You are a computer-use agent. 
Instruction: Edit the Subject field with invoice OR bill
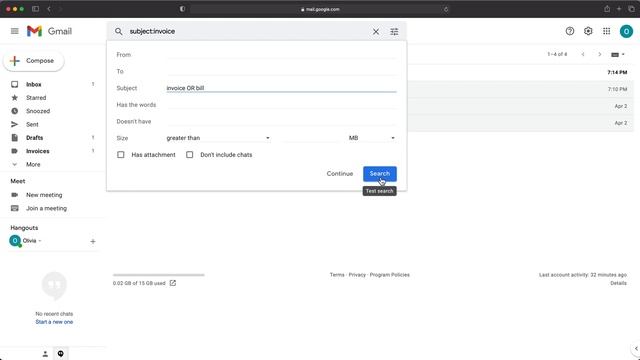(x=281, y=88)
